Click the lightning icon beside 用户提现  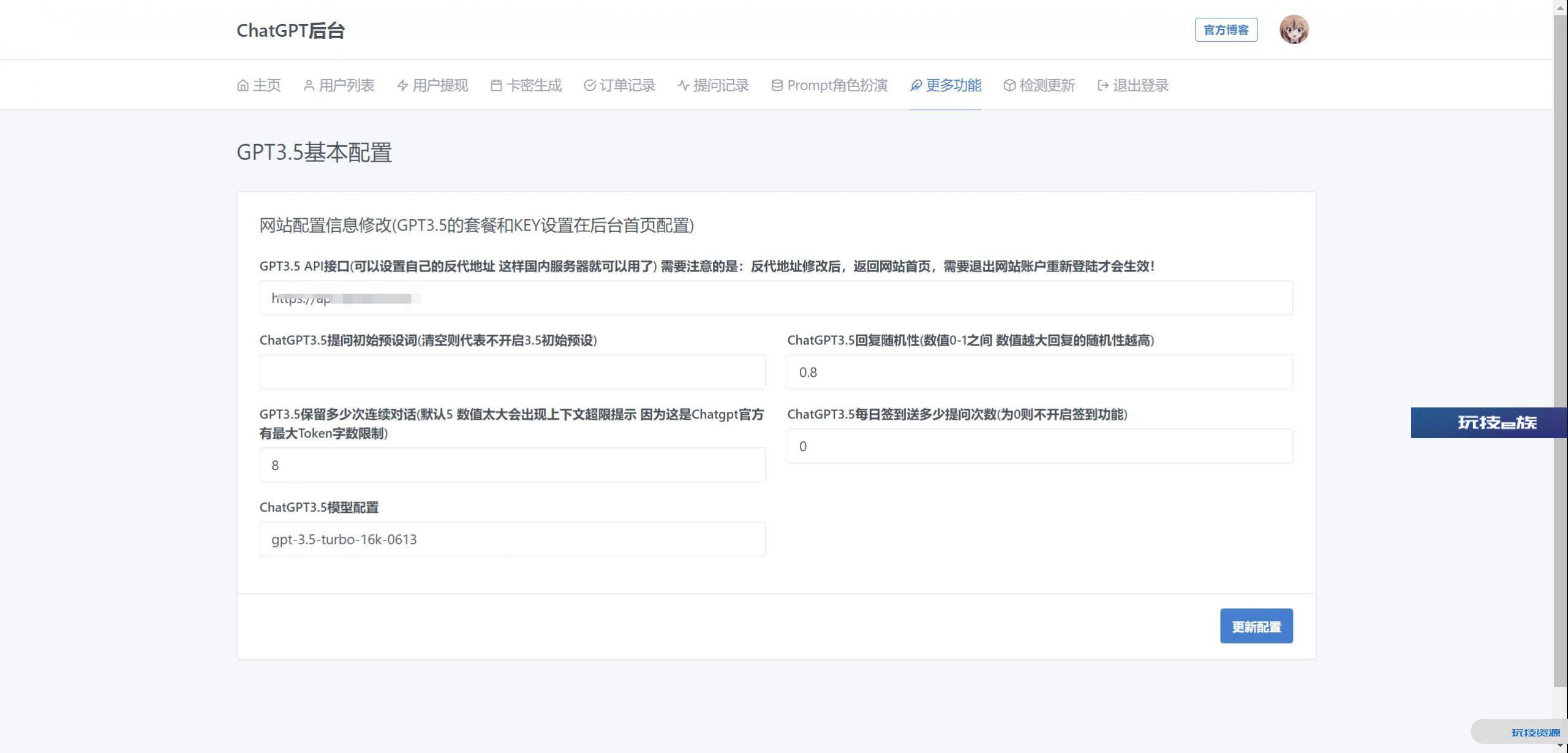(402, 85)
